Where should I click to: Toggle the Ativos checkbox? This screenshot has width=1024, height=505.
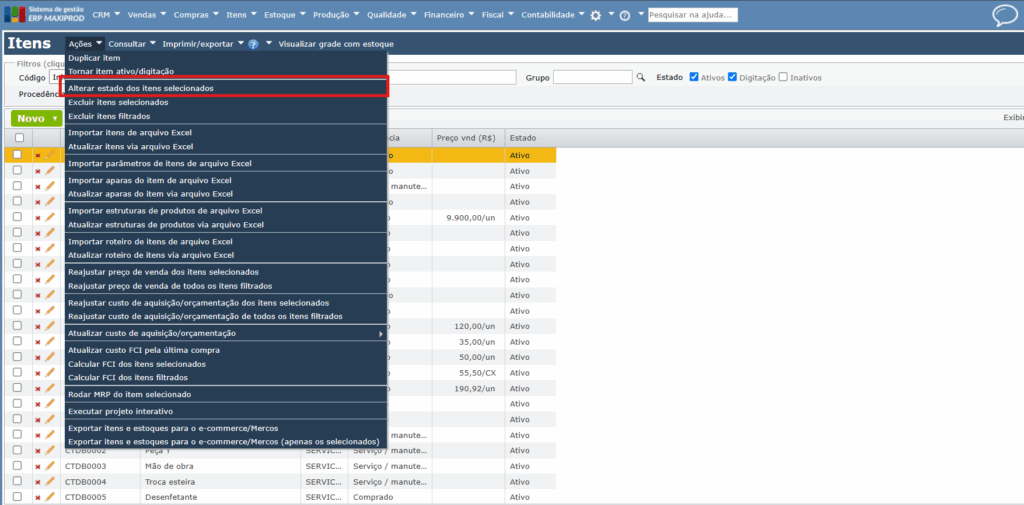point(694,76)
